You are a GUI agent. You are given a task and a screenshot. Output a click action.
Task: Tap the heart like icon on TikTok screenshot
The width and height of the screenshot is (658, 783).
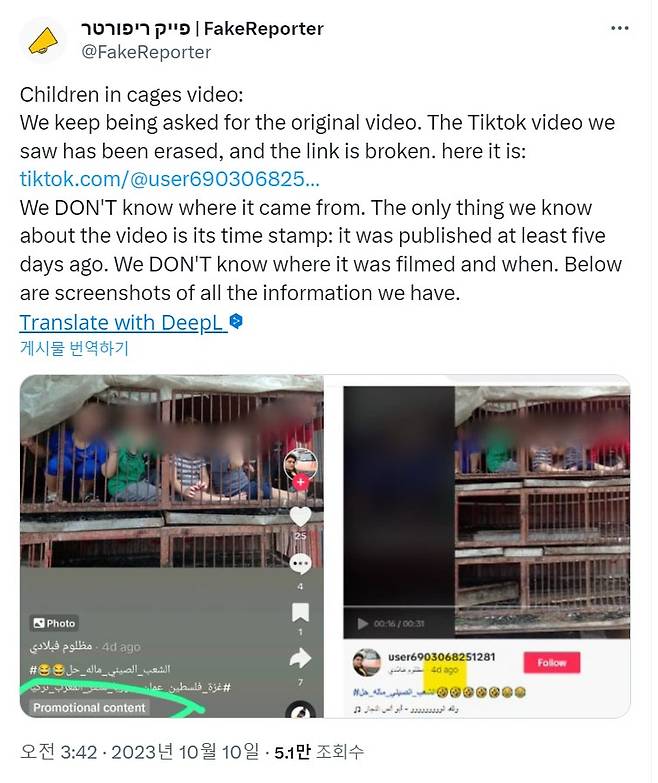pyautogui.click(x=301, y=517)
